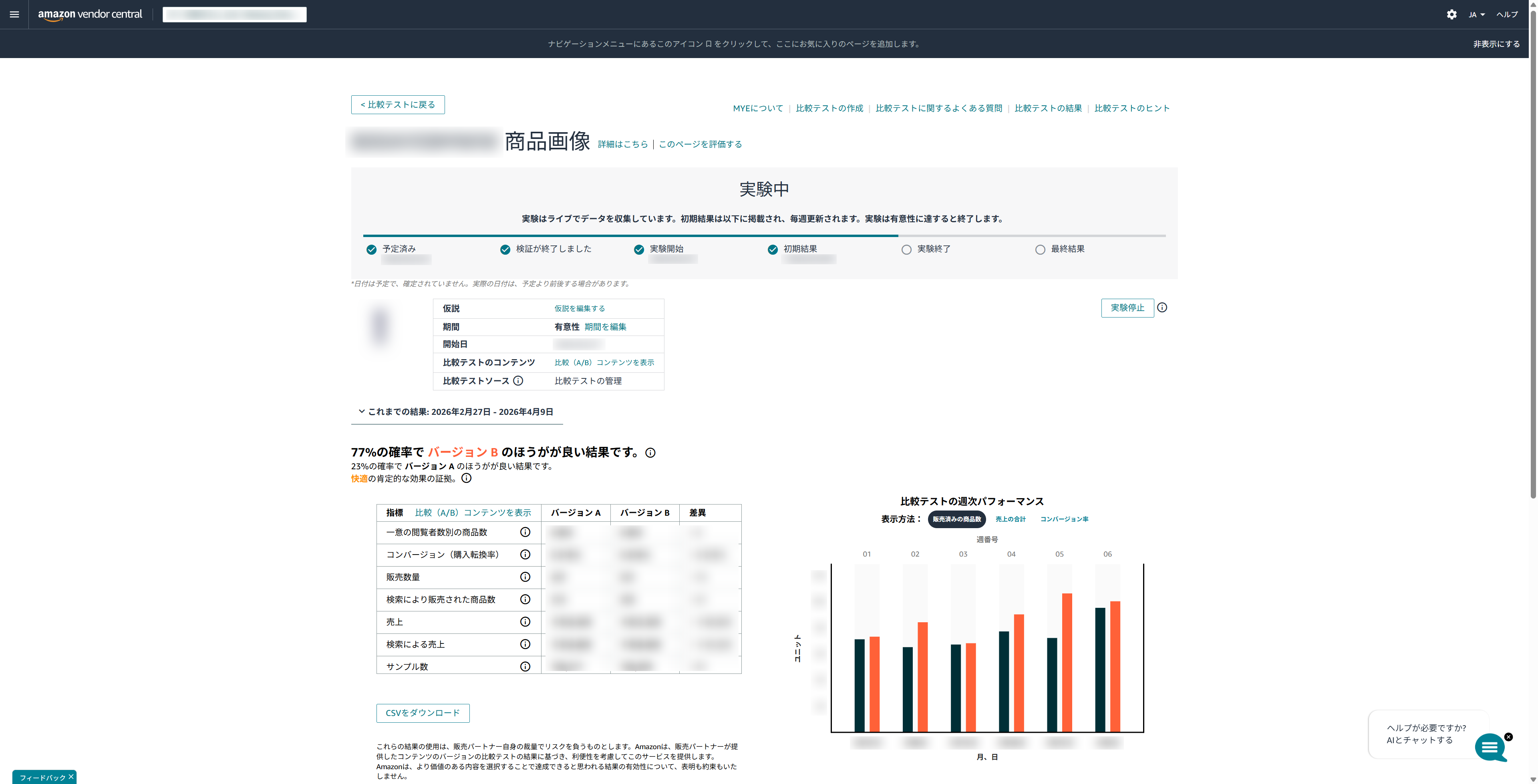Open the settings gear
The height and width of the screenshot is (784, 1538).
point(1451,14)
